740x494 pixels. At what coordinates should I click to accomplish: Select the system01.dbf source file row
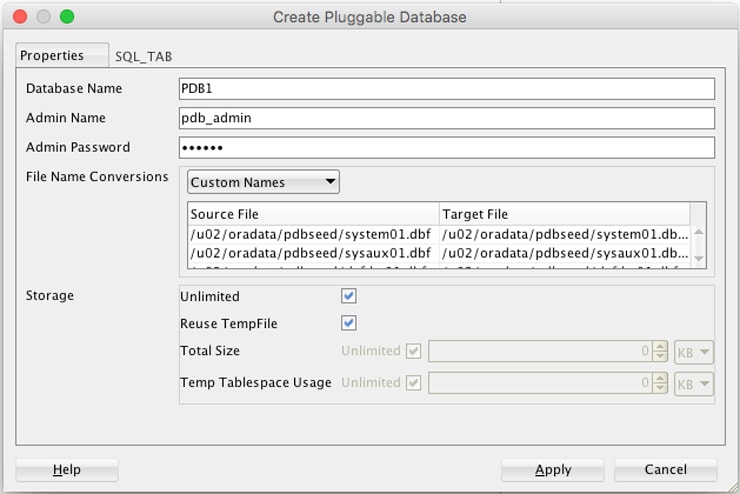pos(312,233)
